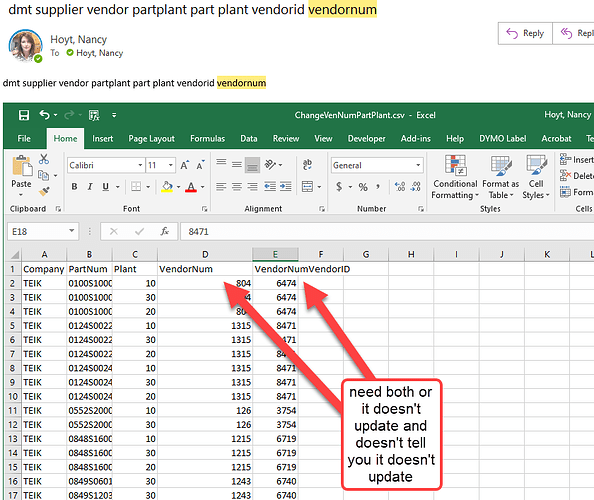The image size is (594, 500).
Task: Increase font size with large A
Action: pyautogui.click(x=184, y=165)
